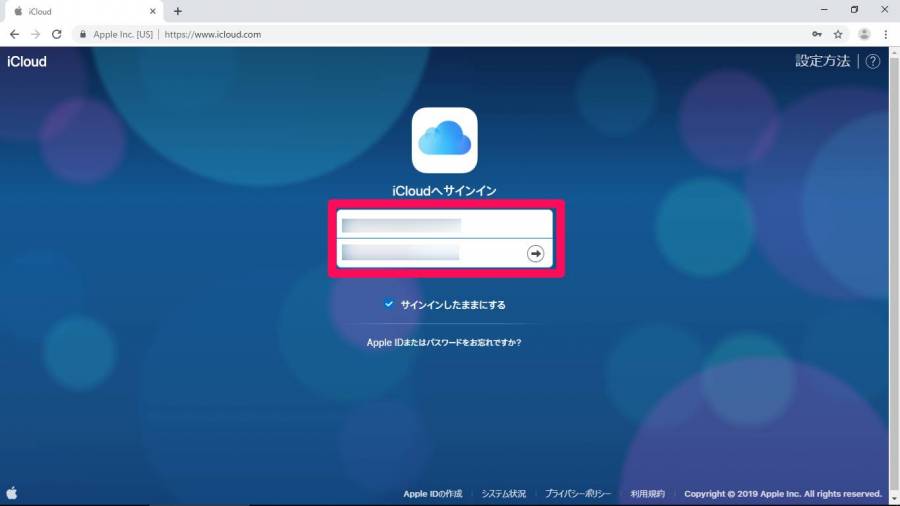Click the iCloudへサインイン heading
The image size is (900, 506).
click(x=444, y=191)
